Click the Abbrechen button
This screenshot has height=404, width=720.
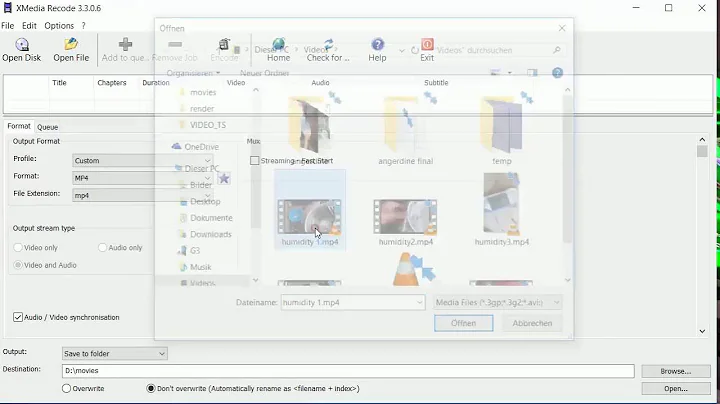click(x=532, y=323)
